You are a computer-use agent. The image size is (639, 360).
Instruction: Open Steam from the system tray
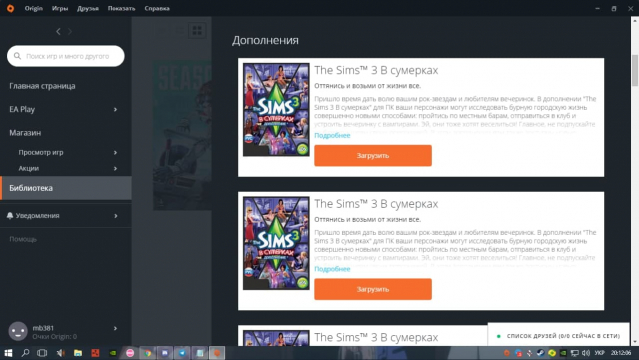(x=540, y=353)
